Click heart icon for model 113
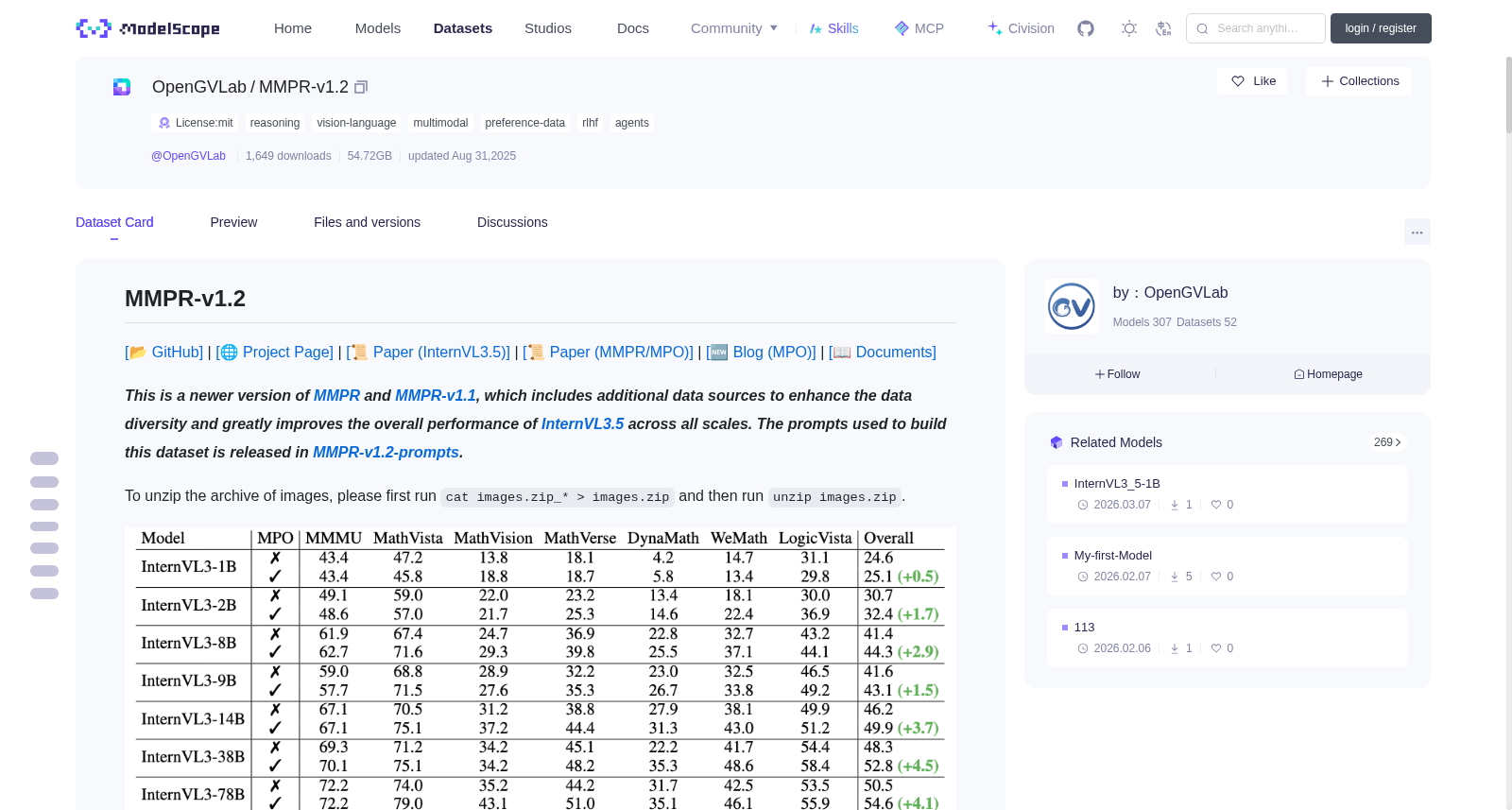Viewport: 1512px width, 810px height. [1216, 648]
